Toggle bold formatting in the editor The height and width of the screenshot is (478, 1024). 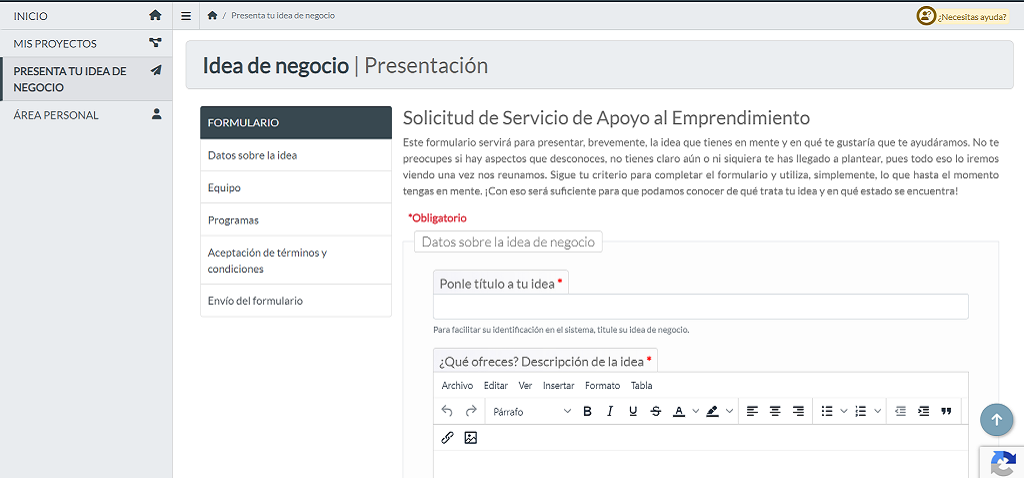pyautogui.click(x=587, y=411)
